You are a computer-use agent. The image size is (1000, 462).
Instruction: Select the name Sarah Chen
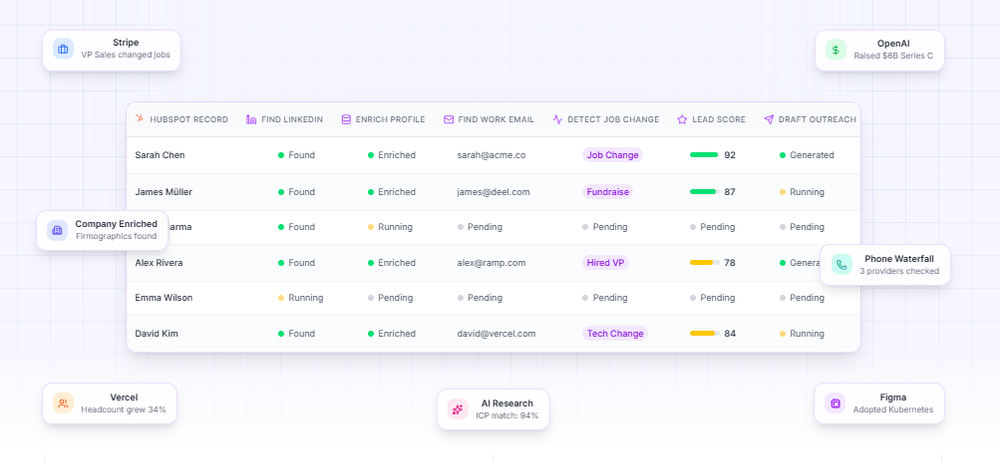160,155
